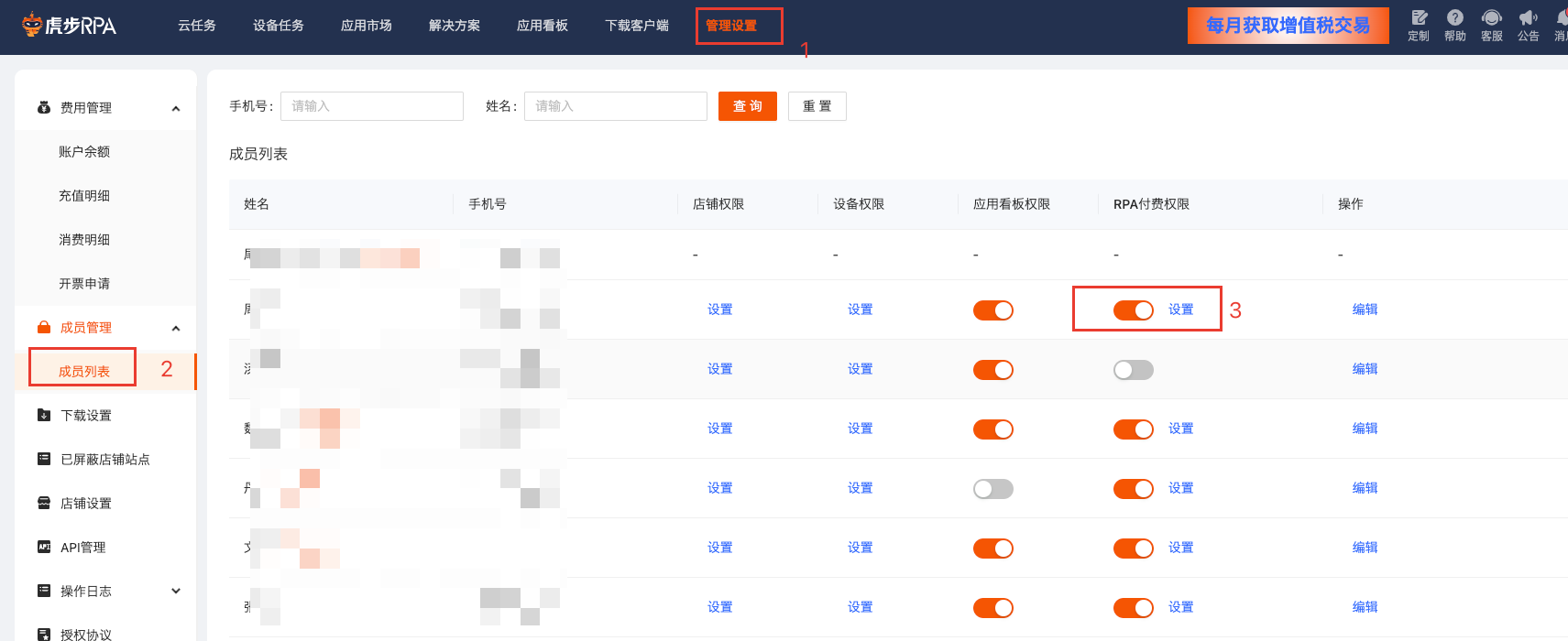Open API管理 in the sidebar
The height and width of the screenshot is (641, 1568).
pos(83,548)
